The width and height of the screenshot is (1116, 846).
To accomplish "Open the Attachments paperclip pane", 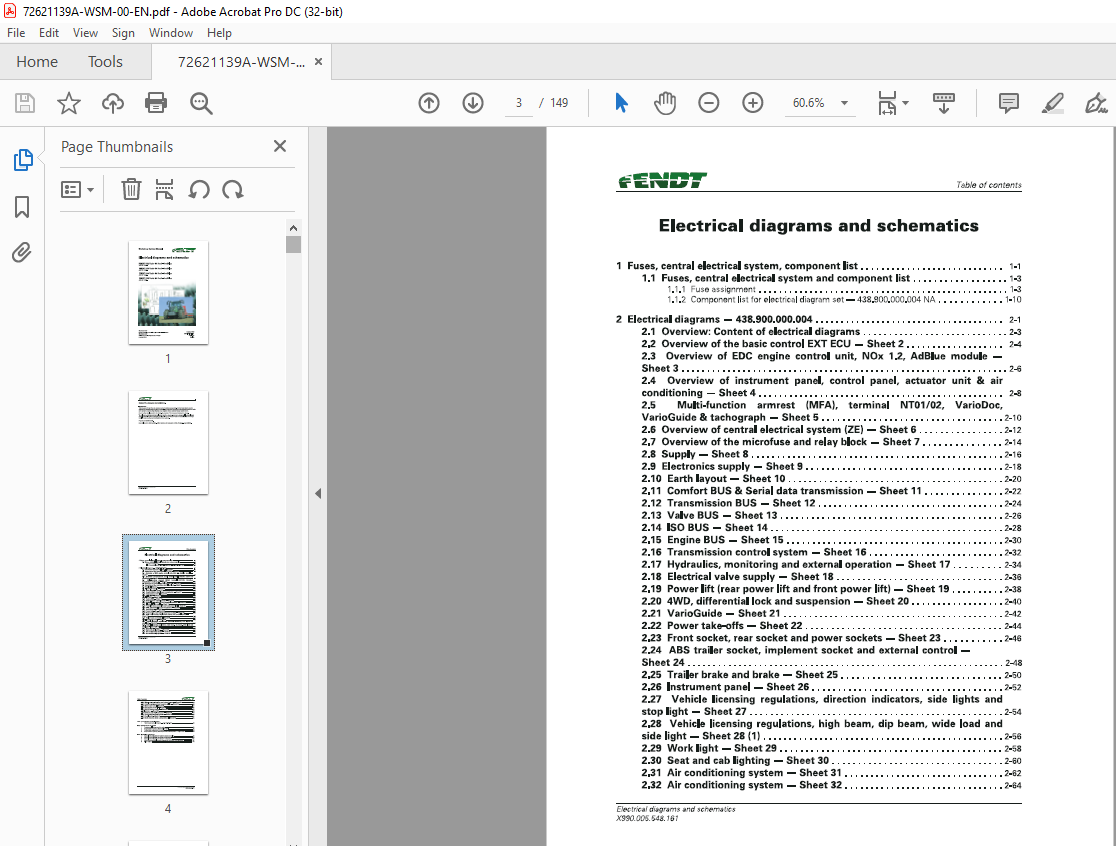I will (22, 253).
